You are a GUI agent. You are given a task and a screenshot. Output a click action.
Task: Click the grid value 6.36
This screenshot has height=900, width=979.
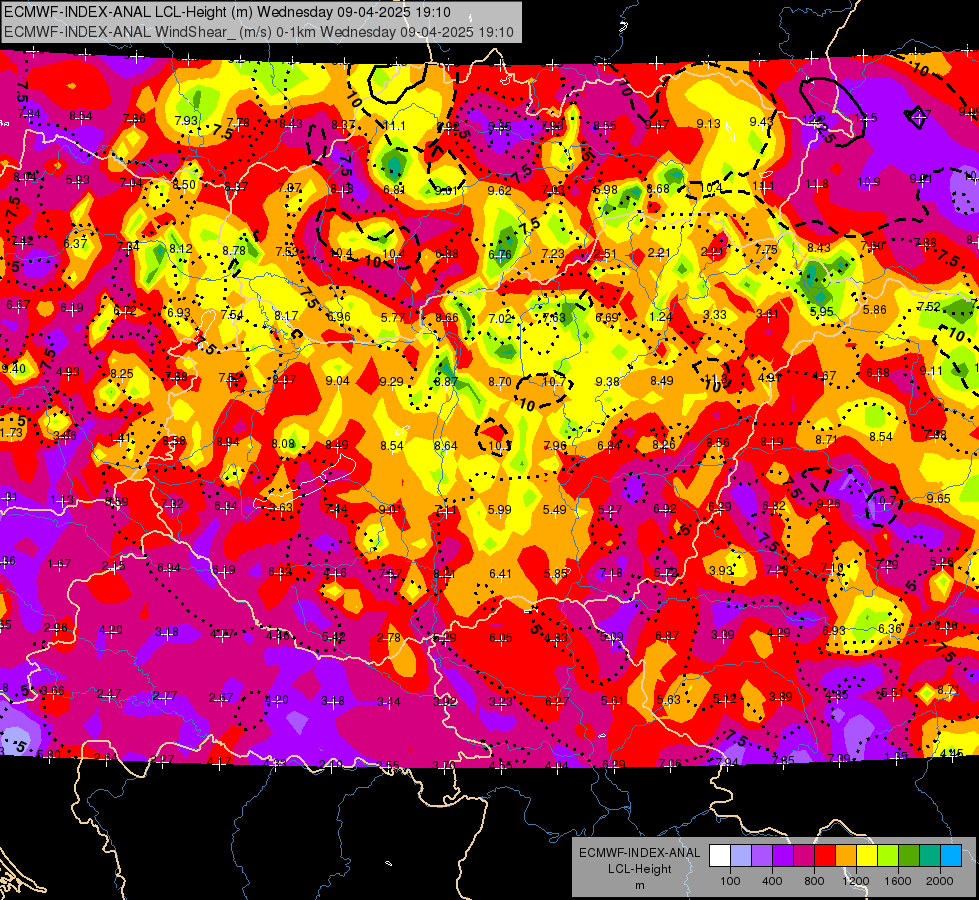pyautogui.click(x=890, y=628)
